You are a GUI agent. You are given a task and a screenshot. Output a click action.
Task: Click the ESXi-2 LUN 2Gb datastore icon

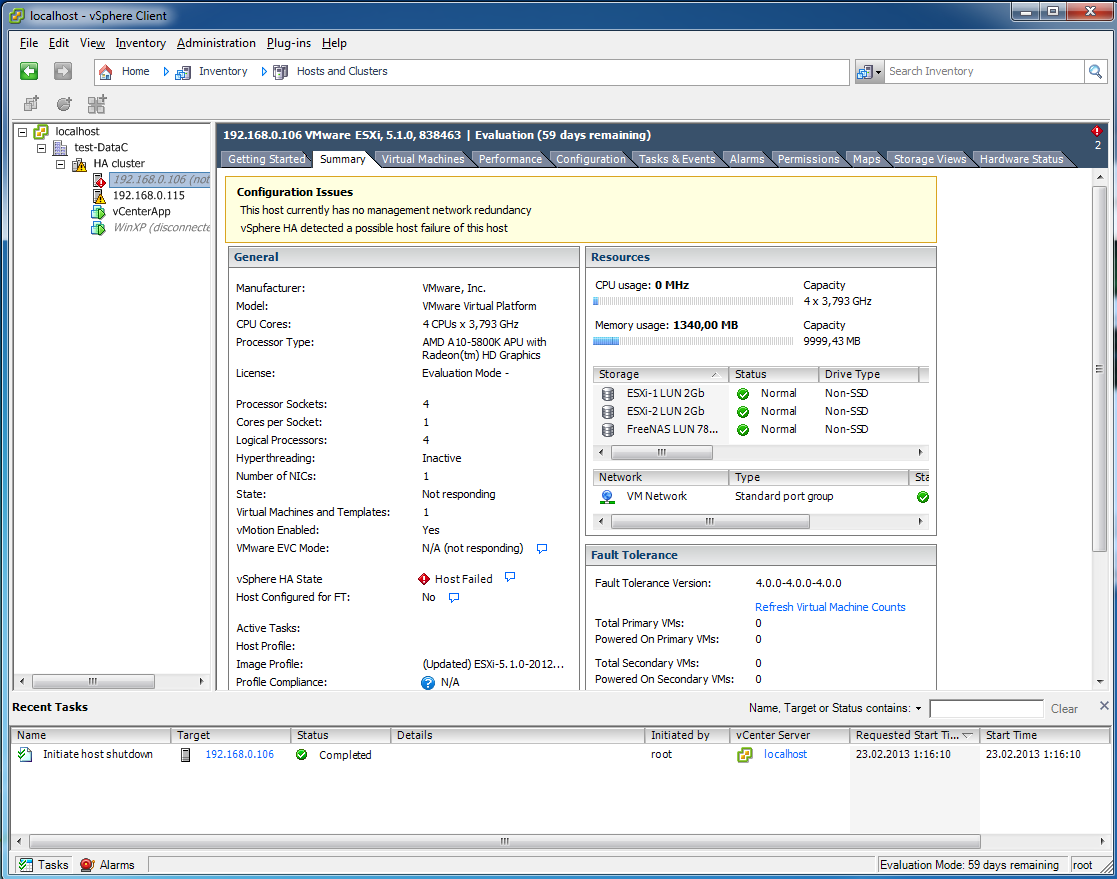click(x=608, y=412)
